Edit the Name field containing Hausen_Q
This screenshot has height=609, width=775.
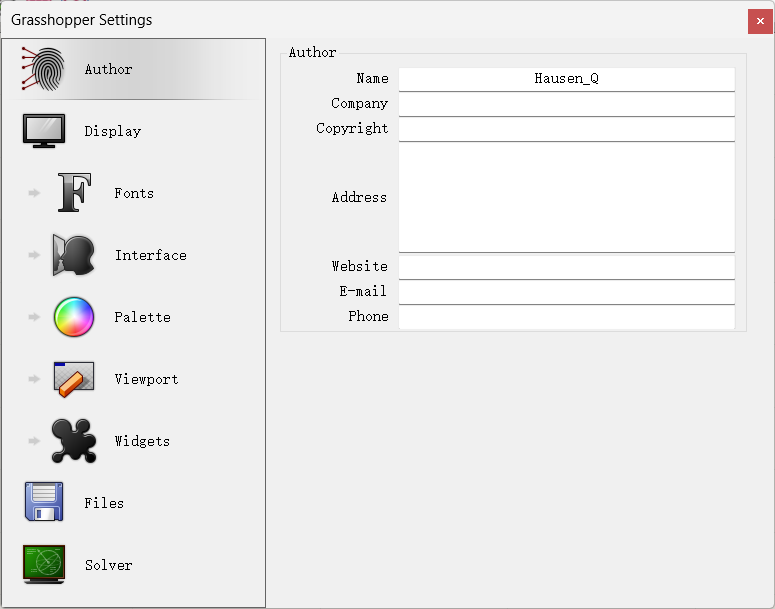click(566, 79)
